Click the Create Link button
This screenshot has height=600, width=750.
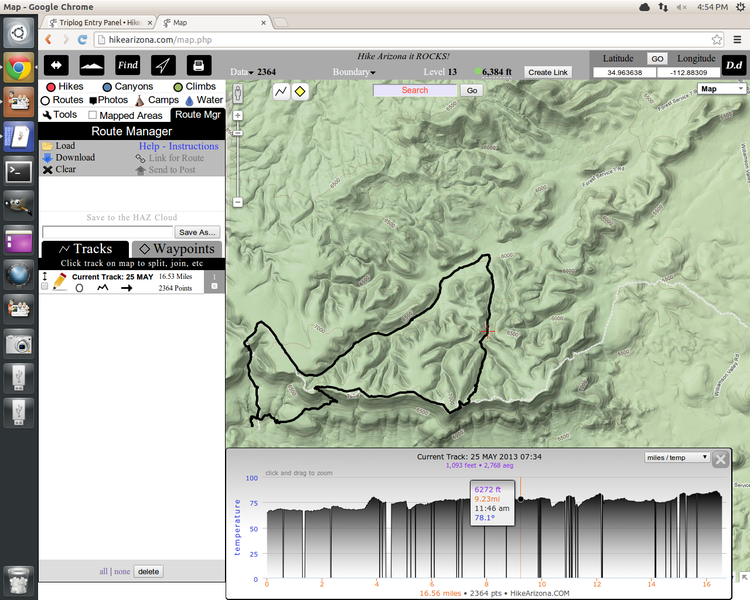(x=548, y=72)
